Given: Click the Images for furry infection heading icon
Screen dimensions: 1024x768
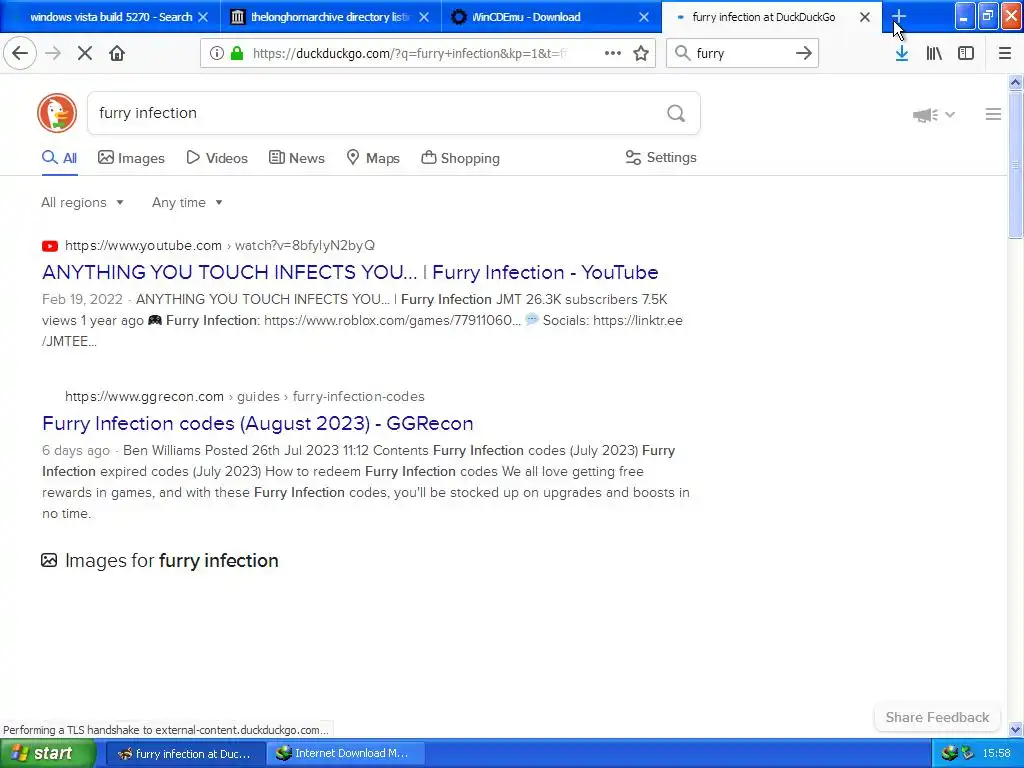Looking at the screenshot, I should click(49, 560).
